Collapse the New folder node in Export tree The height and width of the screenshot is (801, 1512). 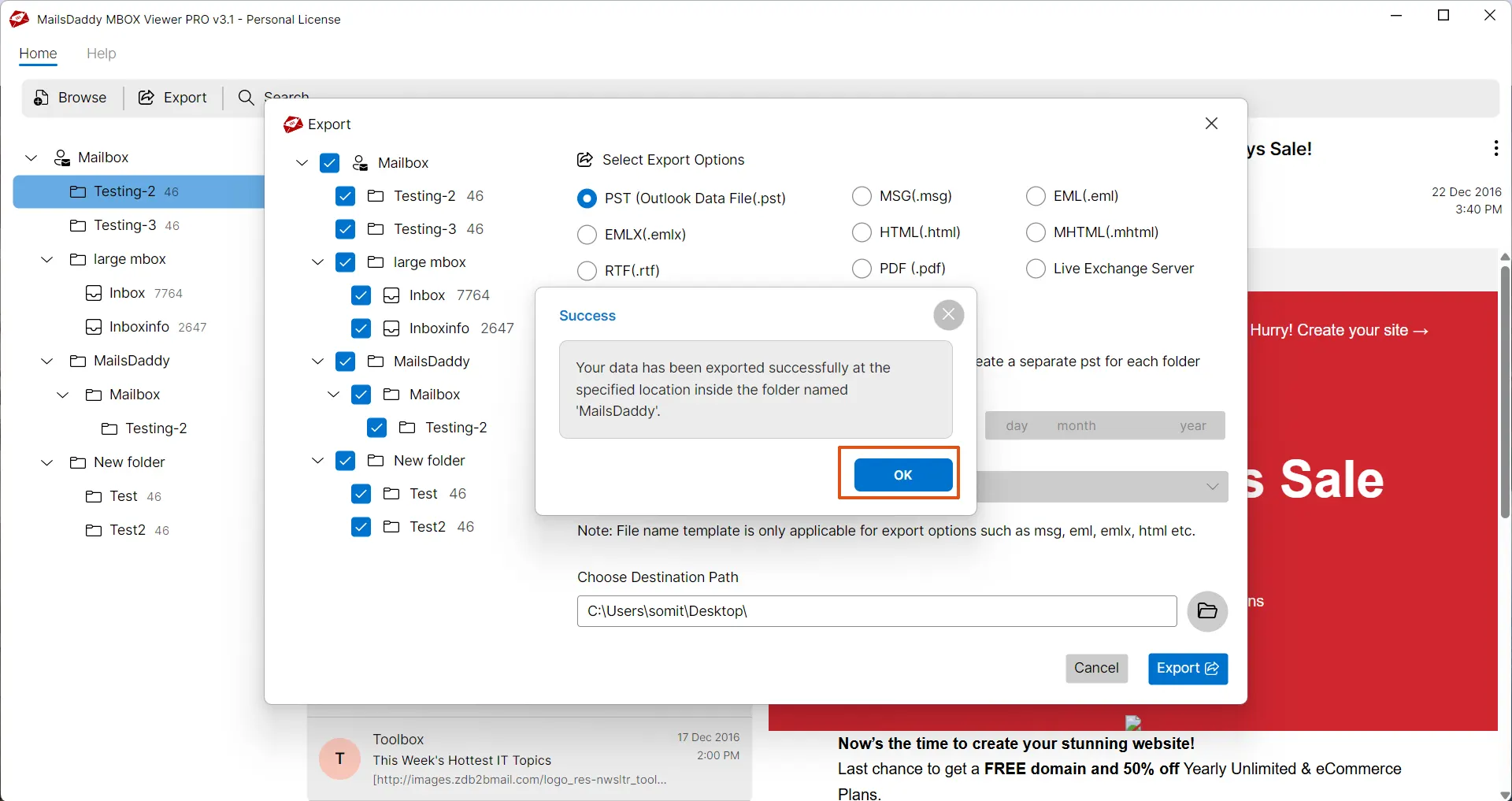click(317, 461)
